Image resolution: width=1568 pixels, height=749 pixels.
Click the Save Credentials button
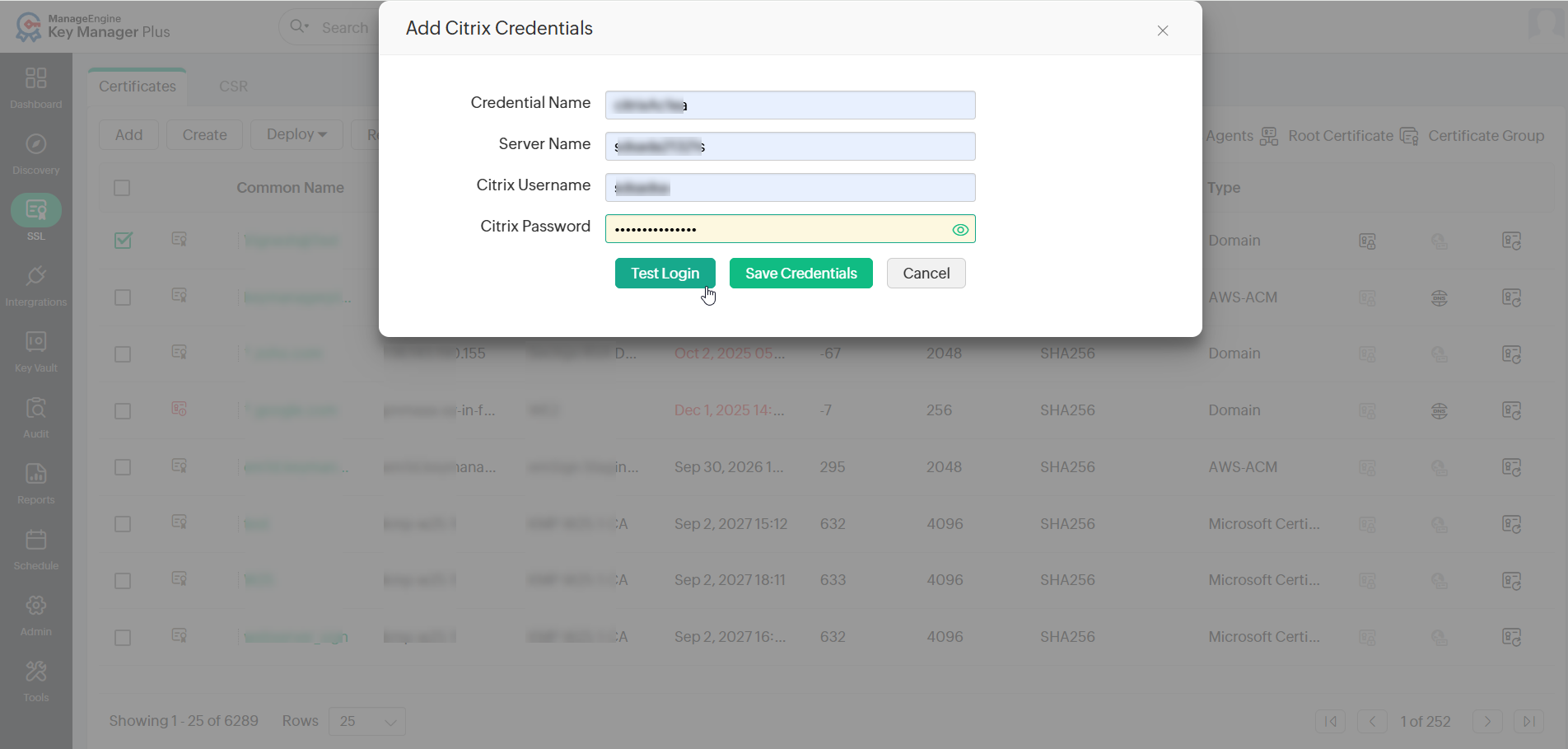(801, 274)
